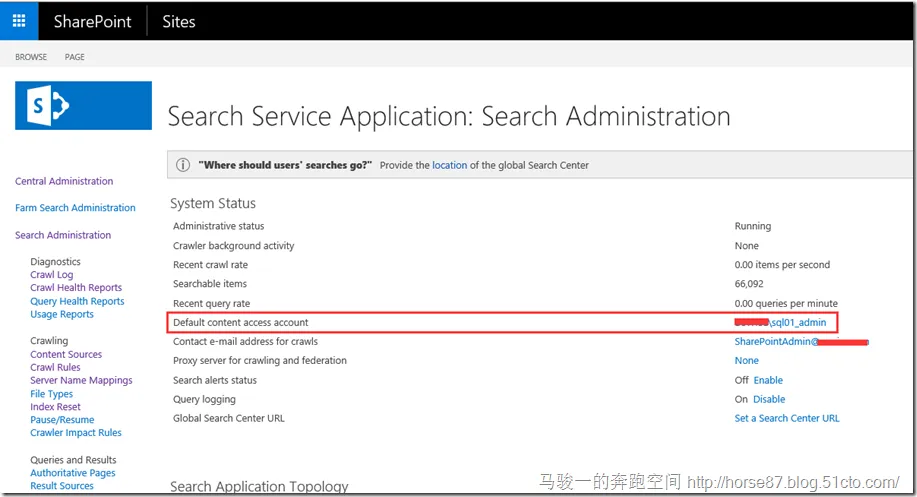Go to Farm Search Administration

coord(75,208)
